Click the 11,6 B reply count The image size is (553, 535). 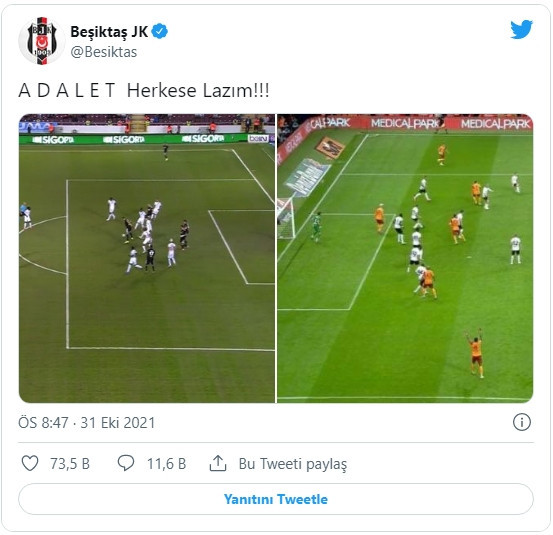(166, 464)
